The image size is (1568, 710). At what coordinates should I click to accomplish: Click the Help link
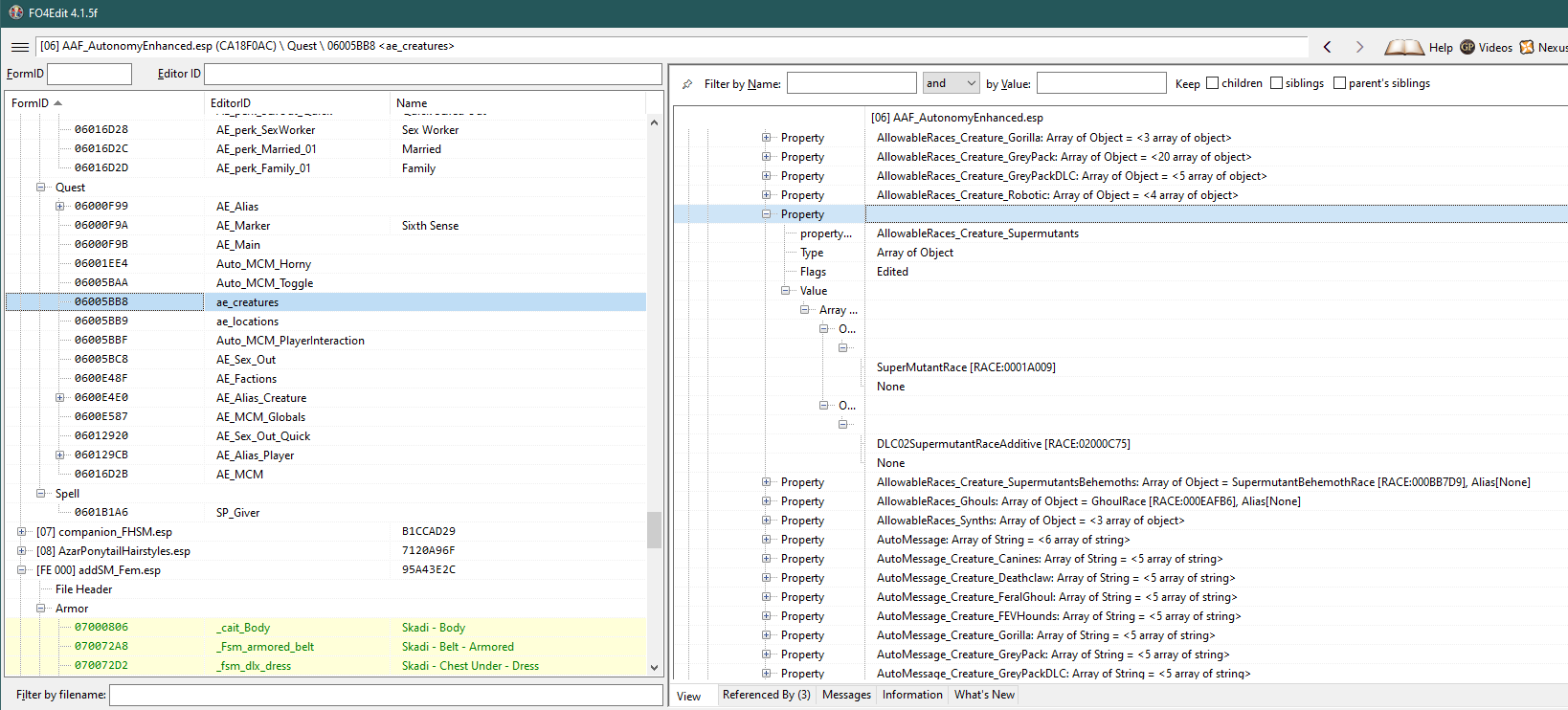(1441, 48)
